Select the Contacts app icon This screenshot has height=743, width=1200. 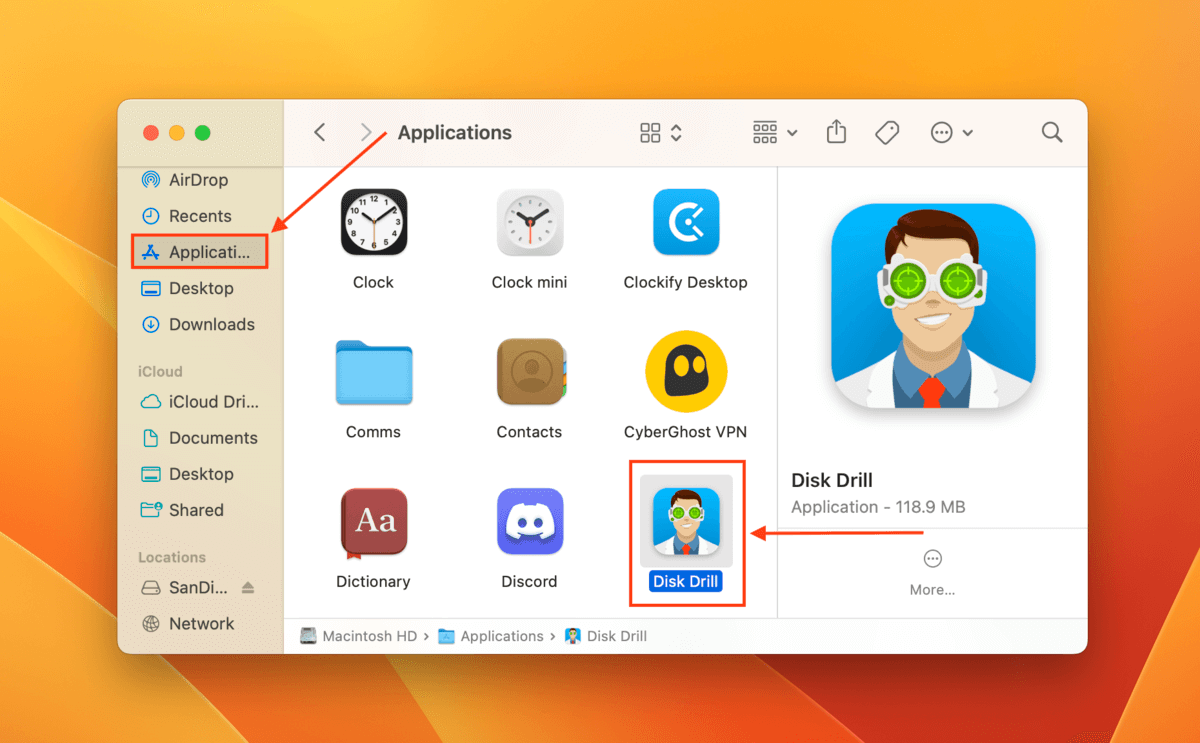[x=530, y=372]
